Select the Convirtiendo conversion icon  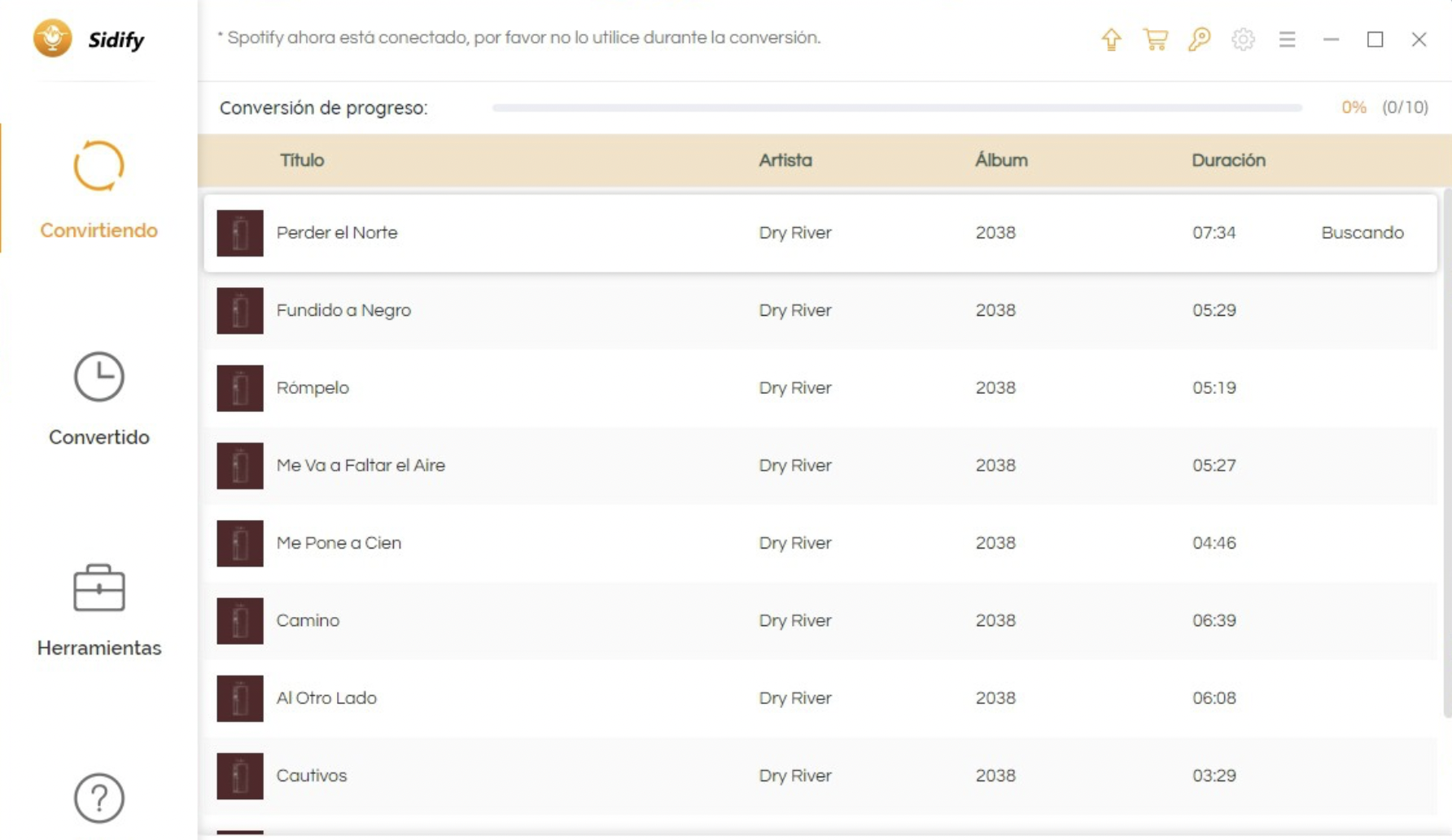click(x=98, y=165)
